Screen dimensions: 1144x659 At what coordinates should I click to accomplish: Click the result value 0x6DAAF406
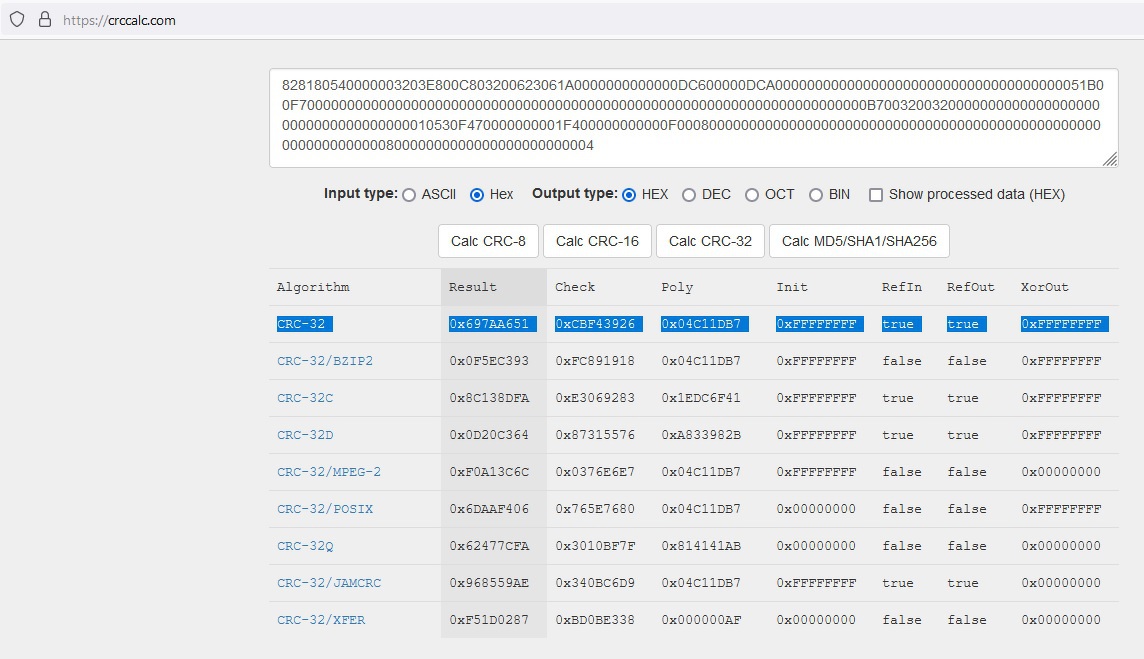(489, 509)
